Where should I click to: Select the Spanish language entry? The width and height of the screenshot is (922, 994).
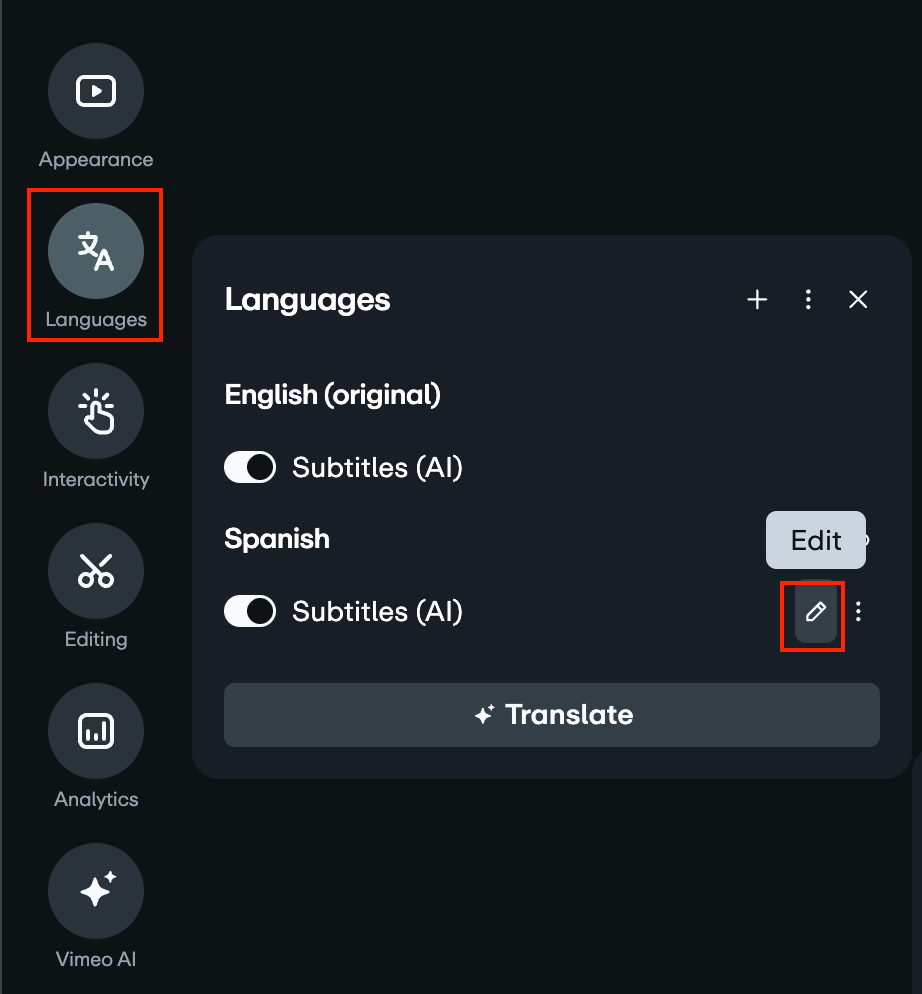tap(277, 539)
